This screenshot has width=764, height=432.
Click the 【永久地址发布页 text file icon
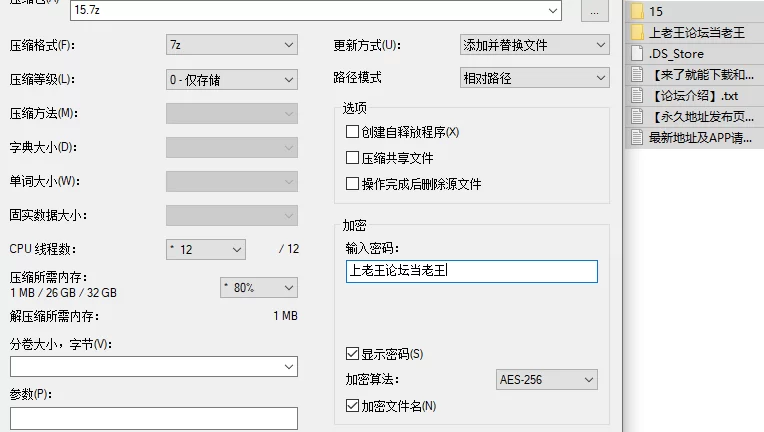(x=637, y=116)
